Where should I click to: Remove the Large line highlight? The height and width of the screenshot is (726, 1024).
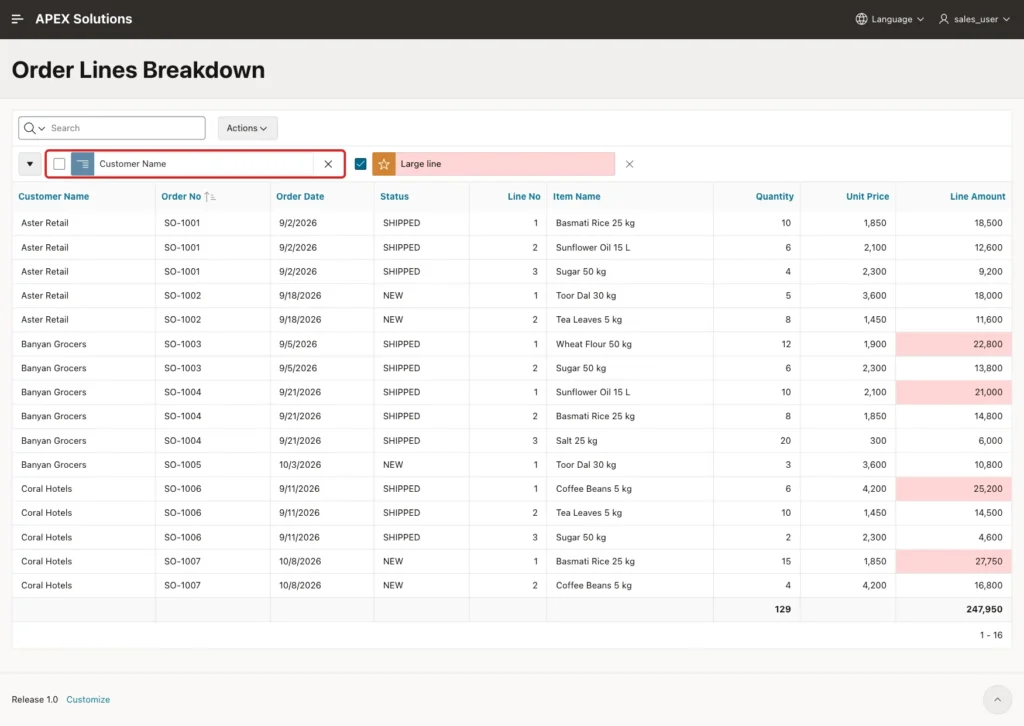point(629,164)
